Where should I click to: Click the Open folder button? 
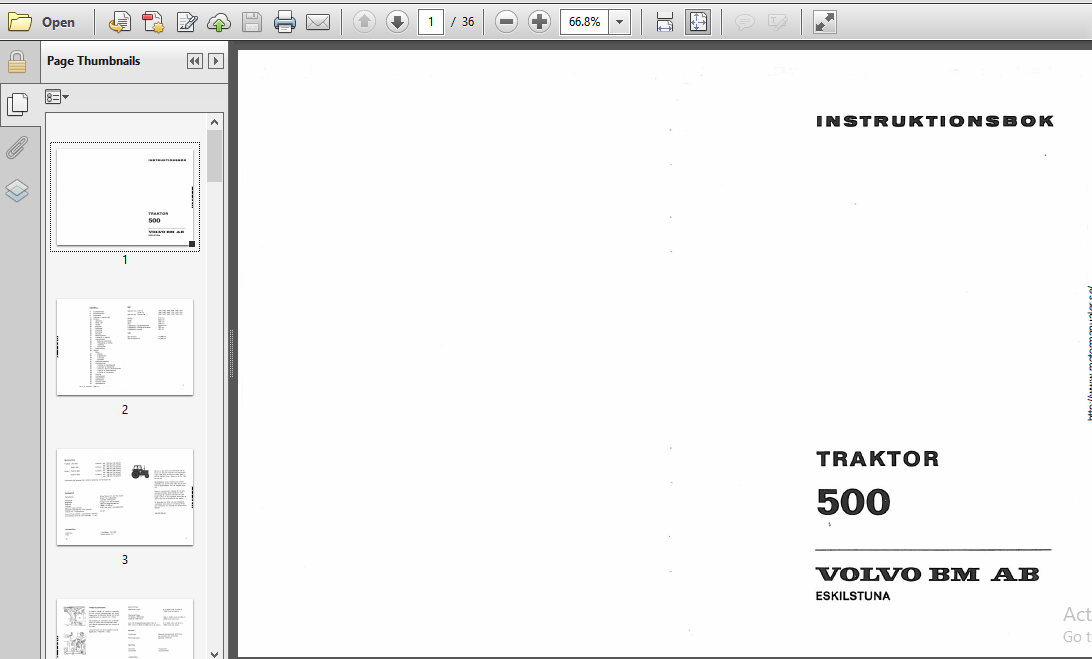coord(42,22)
